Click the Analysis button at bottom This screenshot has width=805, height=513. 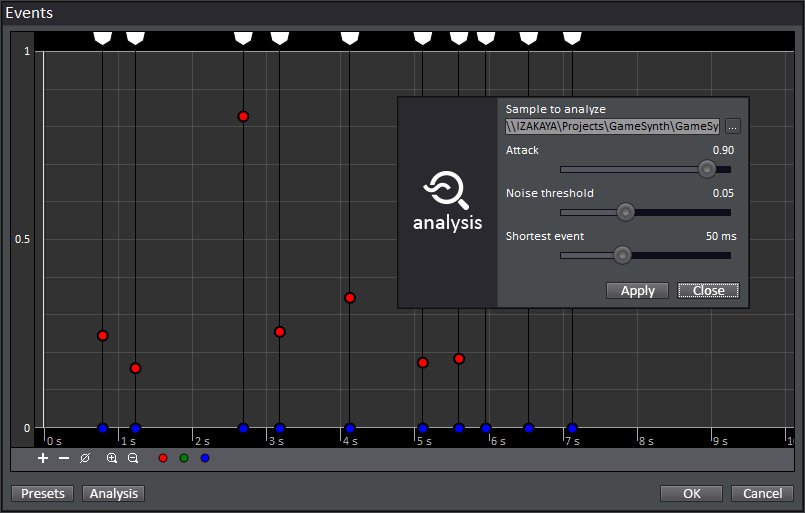pos(114,493)
